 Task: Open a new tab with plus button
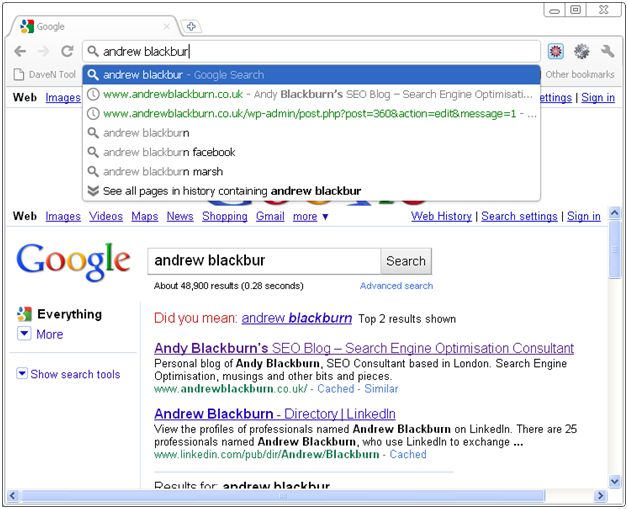192,27
